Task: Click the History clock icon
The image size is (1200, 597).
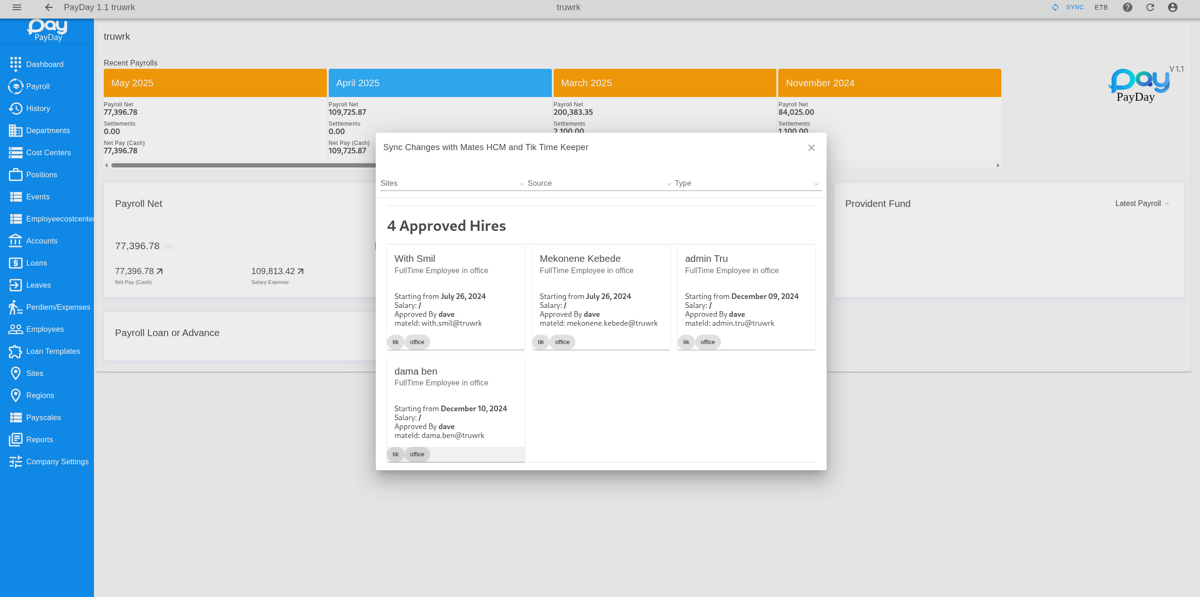Action: point(15,108)
